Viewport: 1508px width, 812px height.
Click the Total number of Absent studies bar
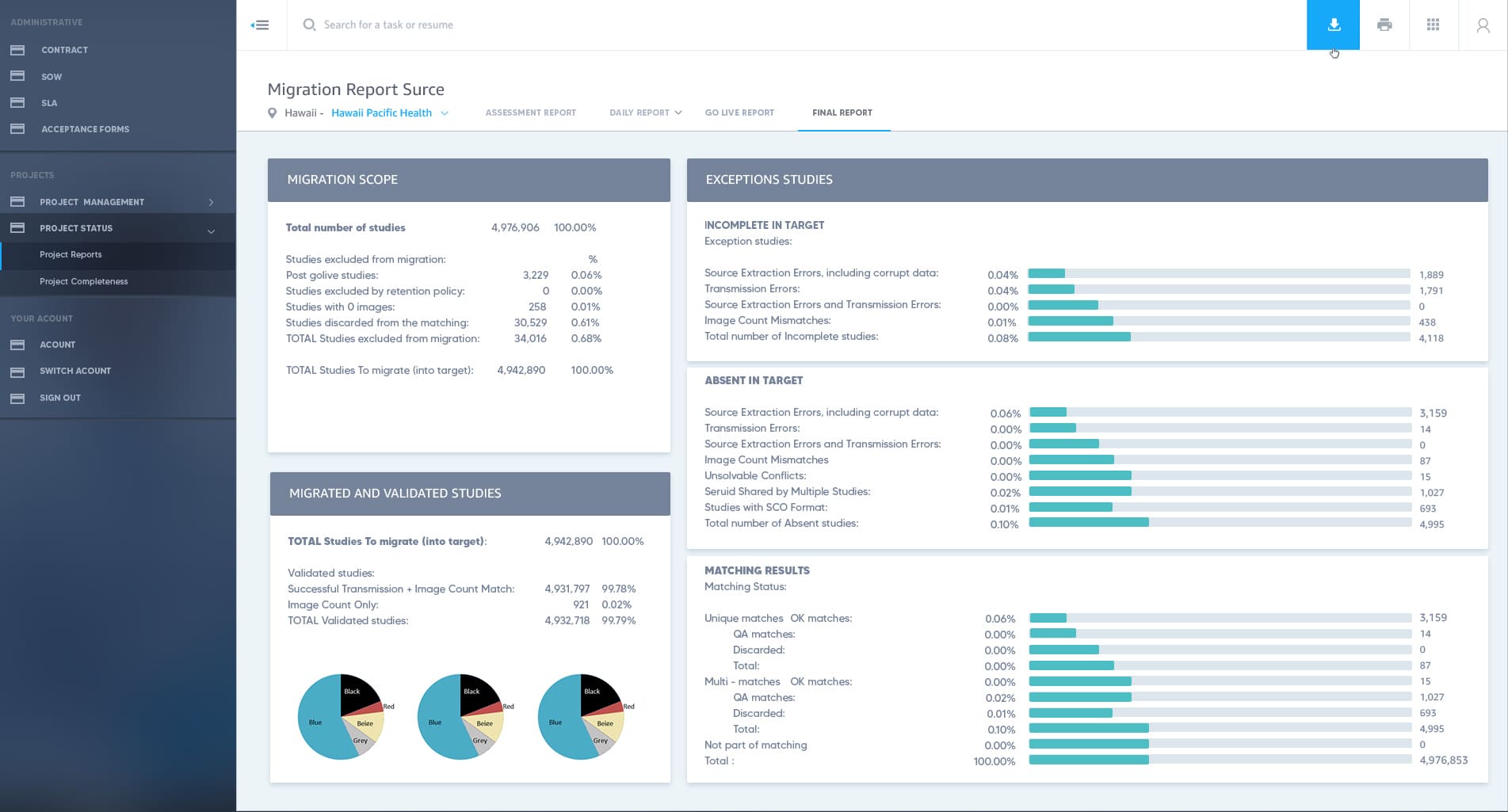coord(1220,523)
